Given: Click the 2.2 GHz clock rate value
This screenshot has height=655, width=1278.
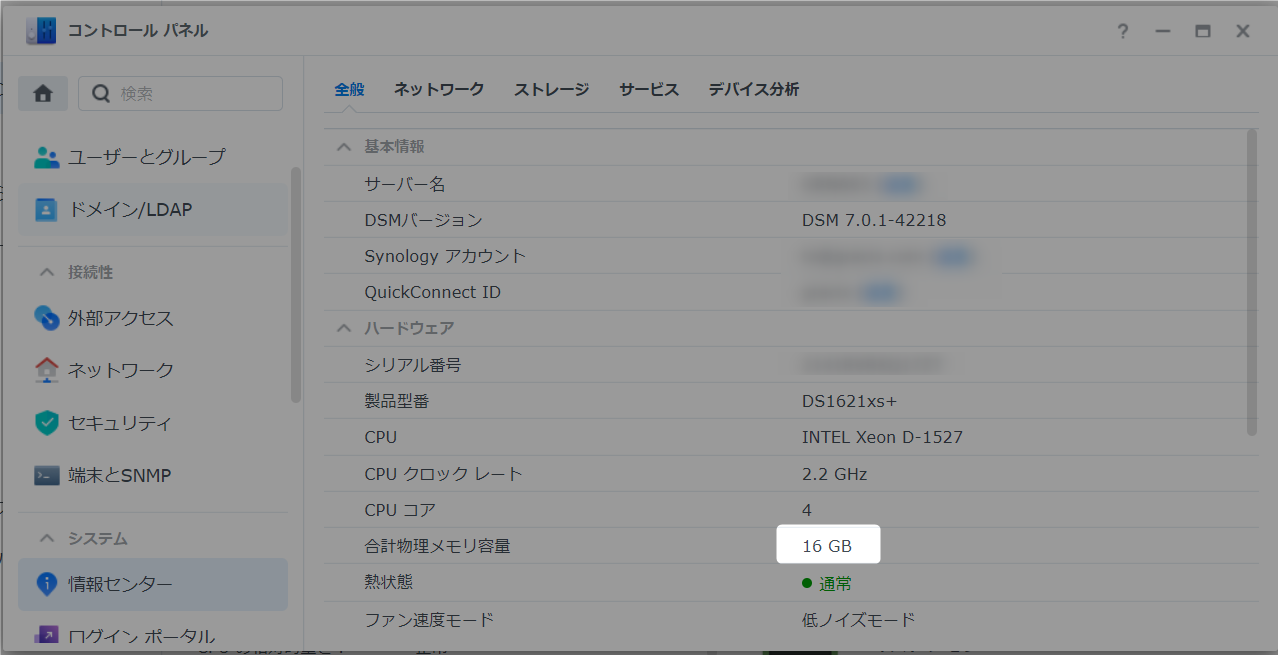Looking at the screenshot, I should coord(835,474).
